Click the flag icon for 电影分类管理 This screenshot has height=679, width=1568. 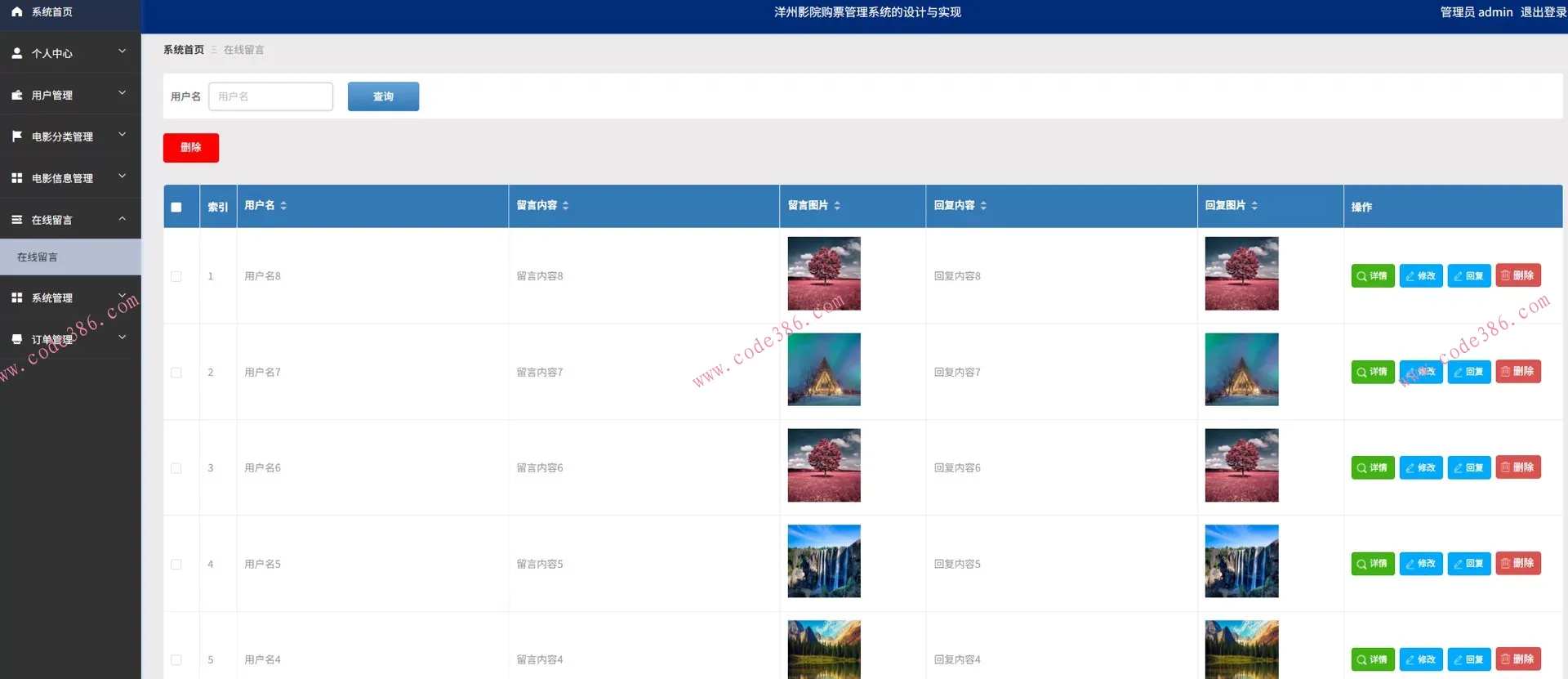click(16, 136)
